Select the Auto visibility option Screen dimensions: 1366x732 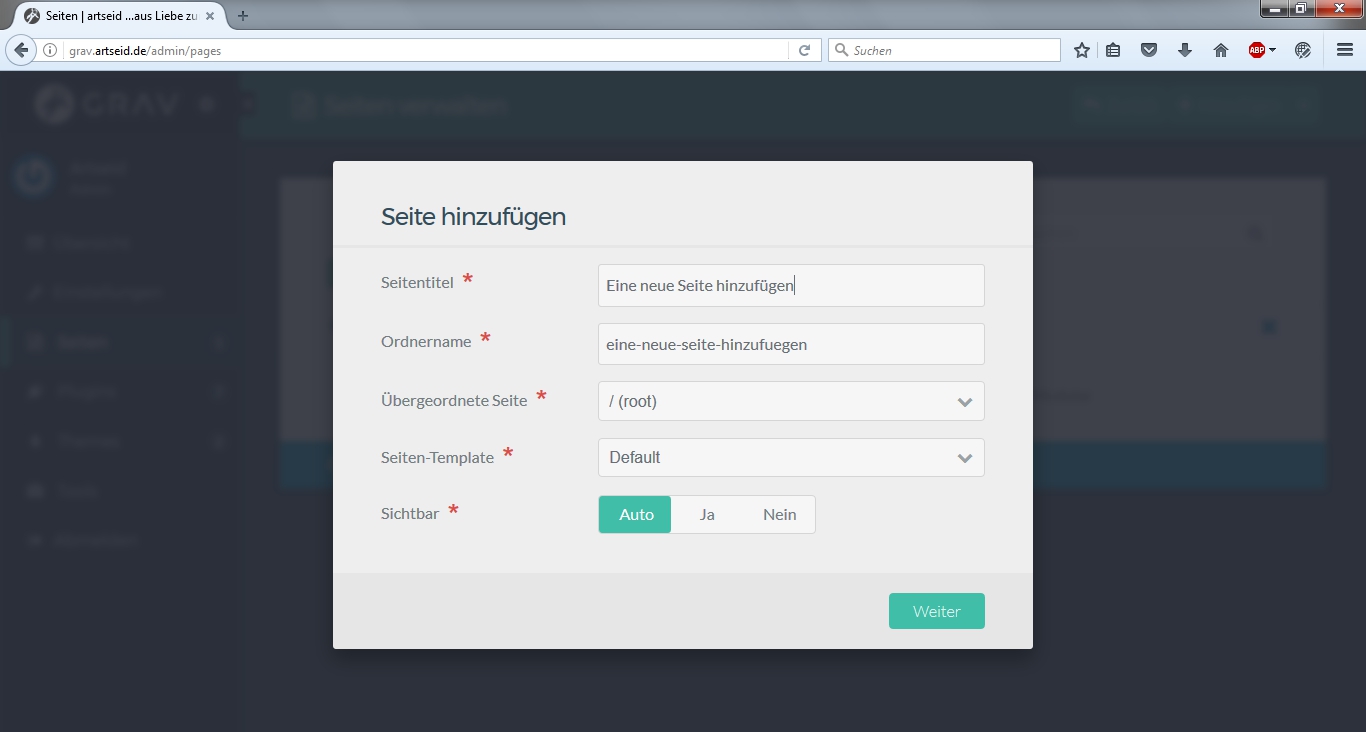coord(636,515)
